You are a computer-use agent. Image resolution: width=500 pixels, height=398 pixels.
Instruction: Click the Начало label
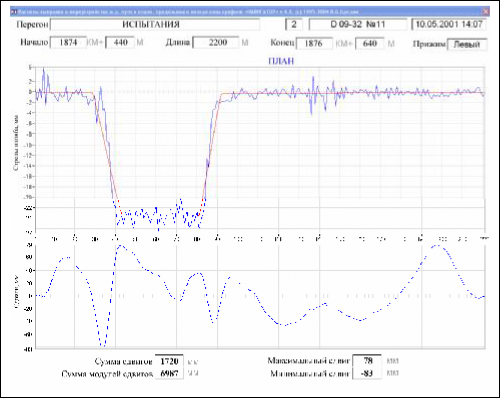click(34, 42)
